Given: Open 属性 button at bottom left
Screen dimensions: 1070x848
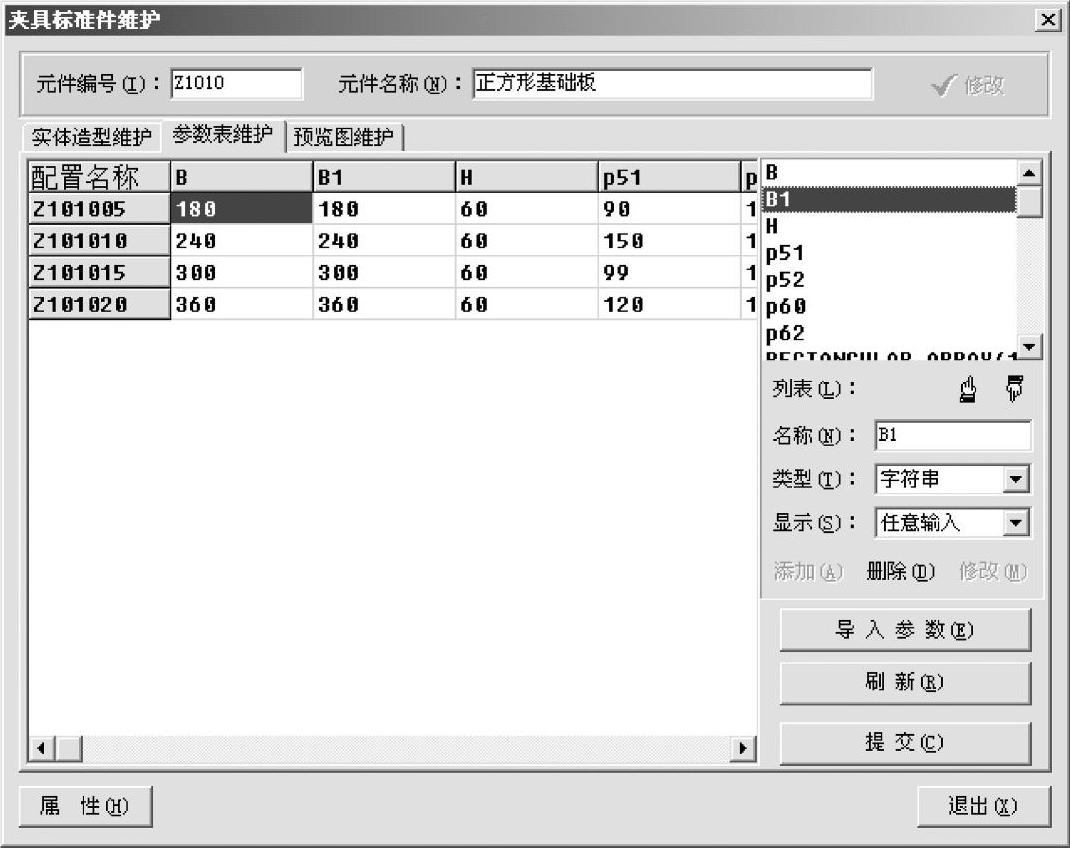Looking at the screenshot, I should click(x=85, y=806).
